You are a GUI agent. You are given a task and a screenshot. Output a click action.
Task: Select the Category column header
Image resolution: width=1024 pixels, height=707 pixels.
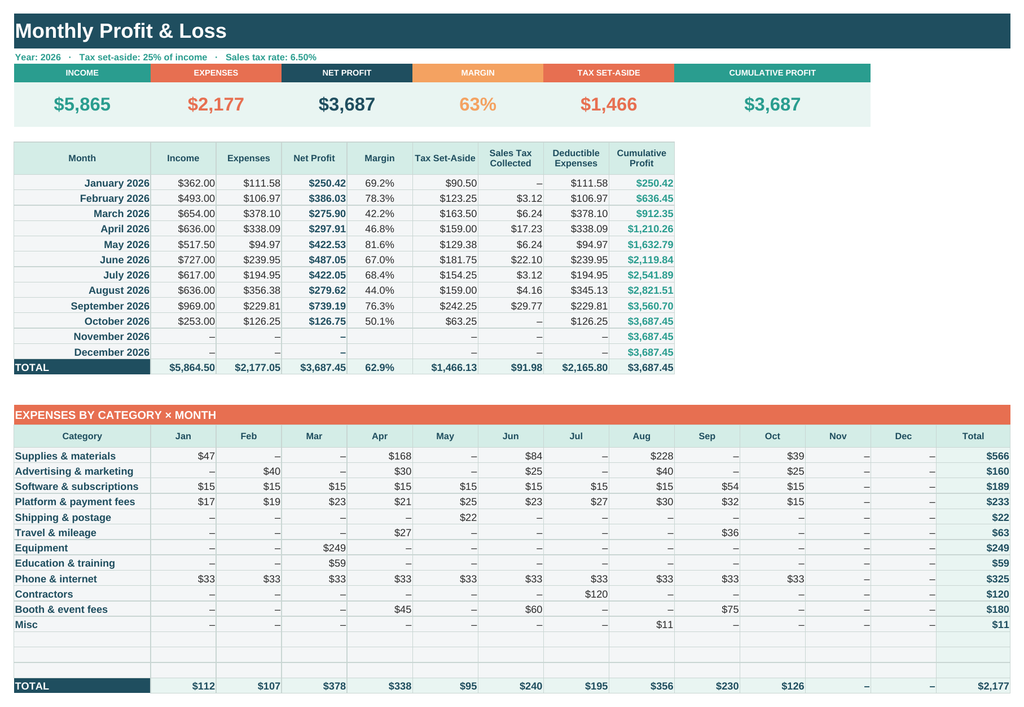click(x=82, y=436)
